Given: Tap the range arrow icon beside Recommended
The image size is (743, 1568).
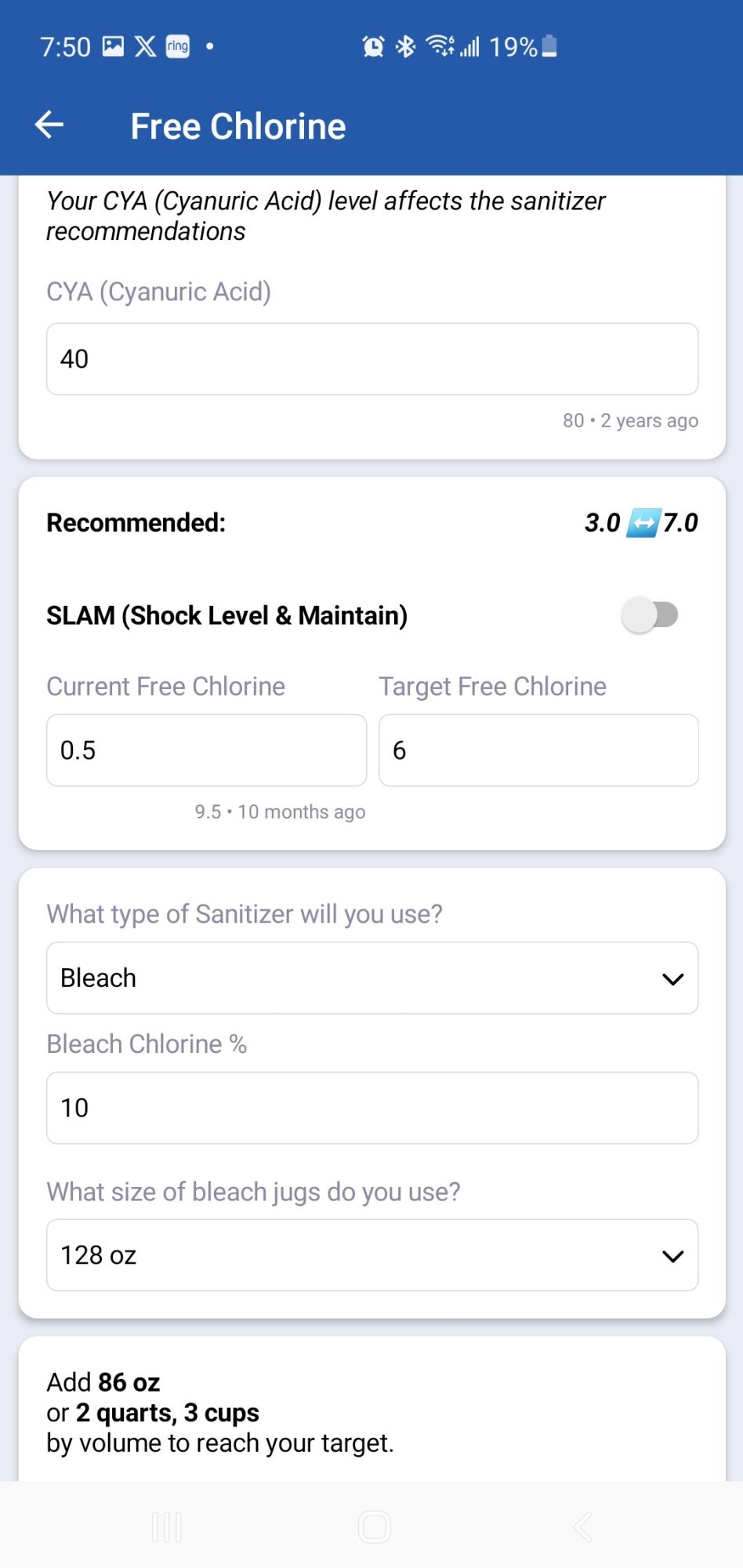Looking at the screenshot, I should click(642, 523).
